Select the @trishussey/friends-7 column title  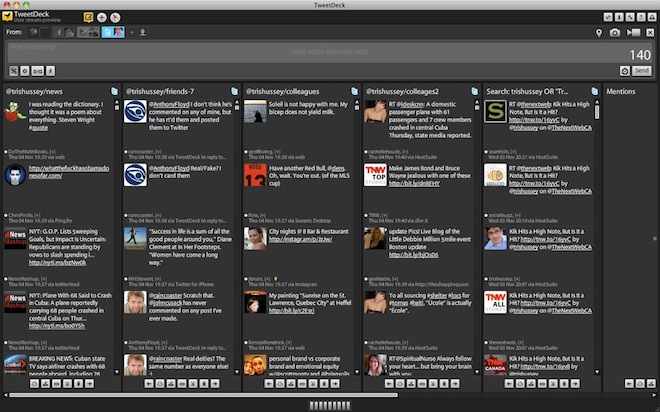[160, 91]
